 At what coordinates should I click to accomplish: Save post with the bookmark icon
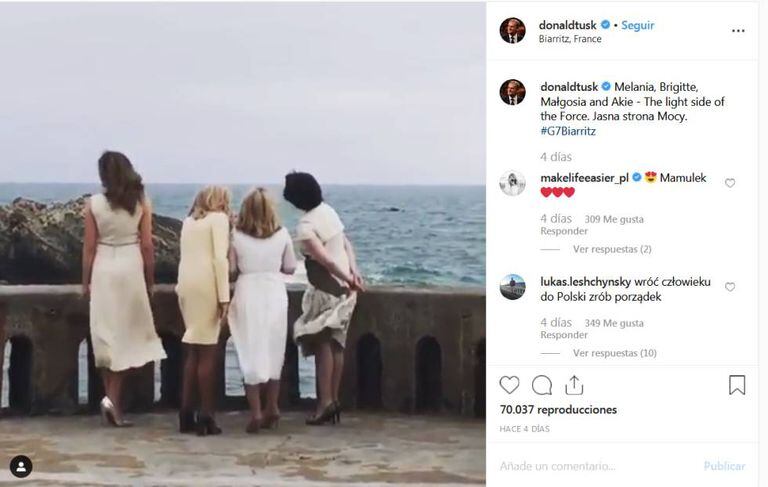tap(736, 385)
